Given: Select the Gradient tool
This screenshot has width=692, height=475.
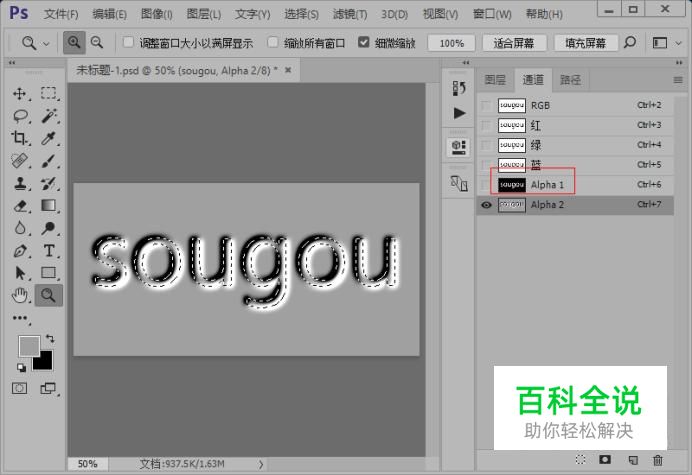Looking at the screenshot, I should tap(49, 206).
